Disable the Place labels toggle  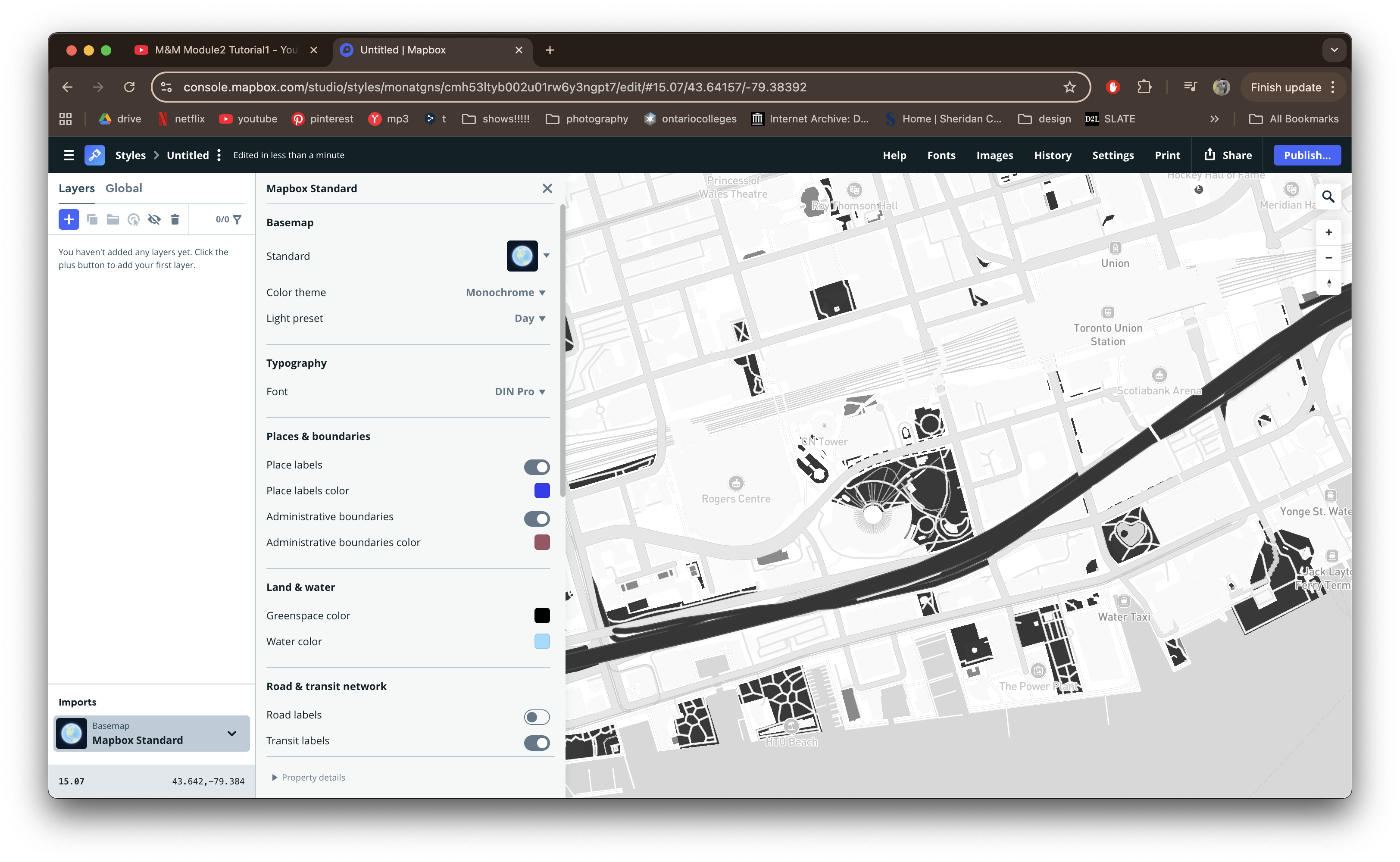tap(536, 467)
